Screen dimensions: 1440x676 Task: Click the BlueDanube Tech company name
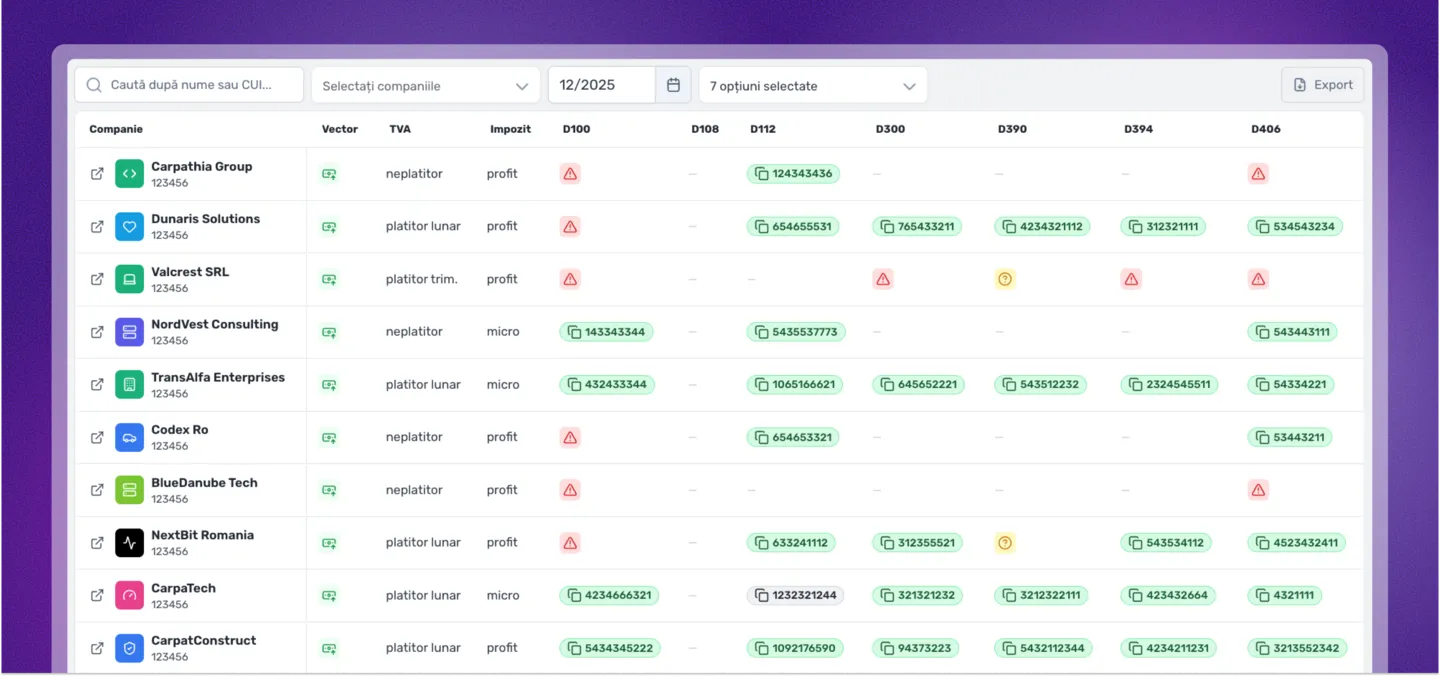click(x=204, y=483)
